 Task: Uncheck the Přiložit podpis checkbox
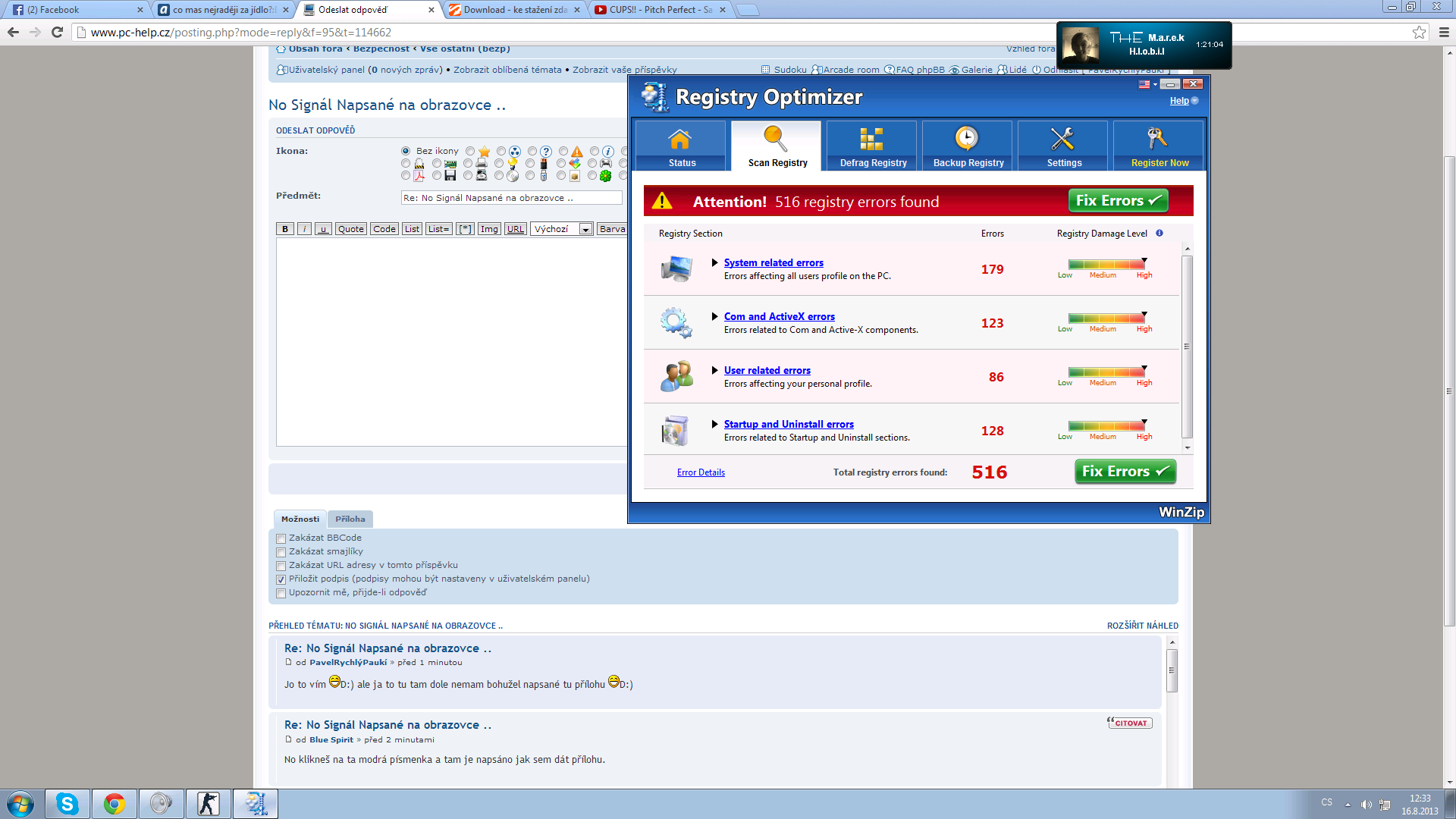pos(281,579)
